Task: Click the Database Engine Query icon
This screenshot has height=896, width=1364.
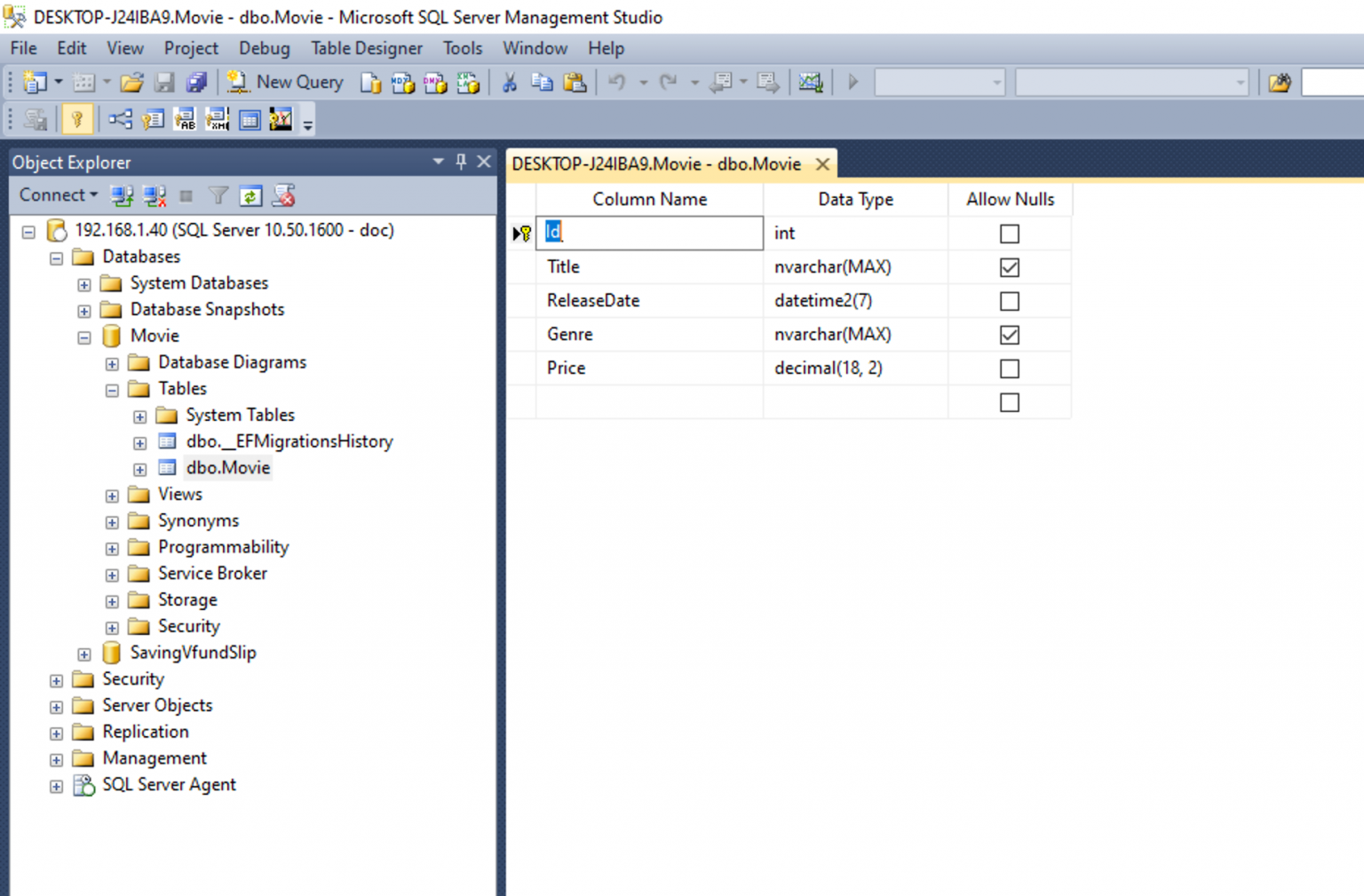Action: [371, 83]
